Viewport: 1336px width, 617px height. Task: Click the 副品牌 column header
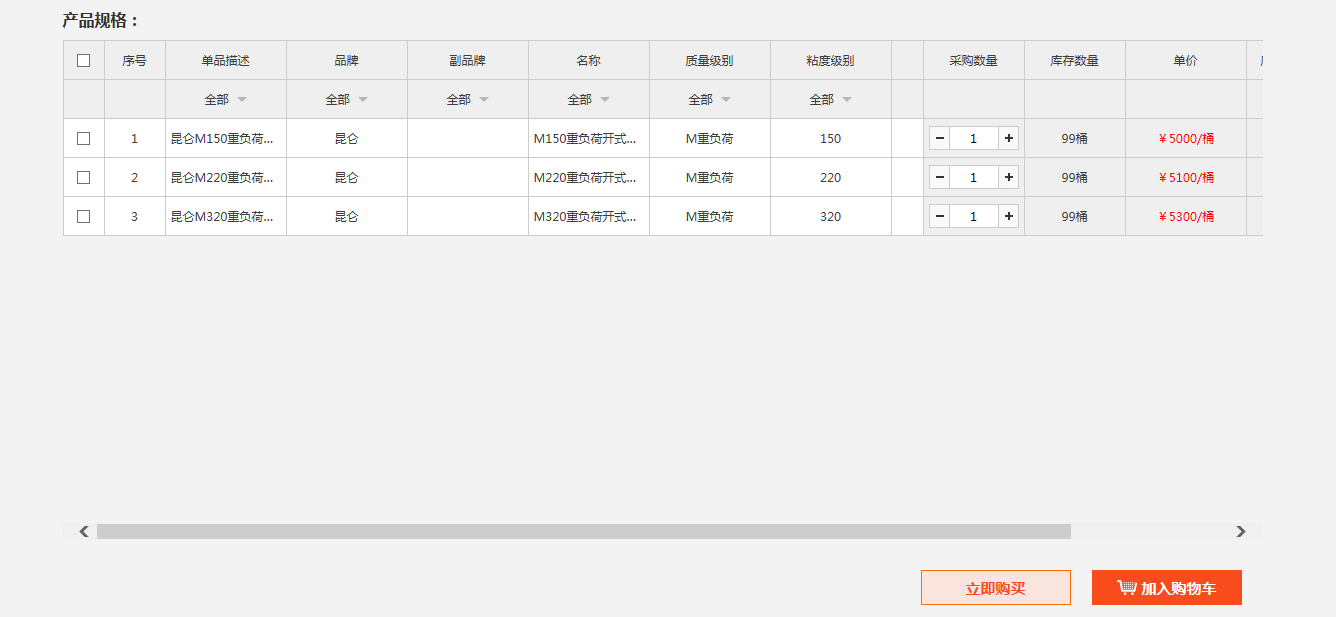pyautogui.click(x=468, y=60)
